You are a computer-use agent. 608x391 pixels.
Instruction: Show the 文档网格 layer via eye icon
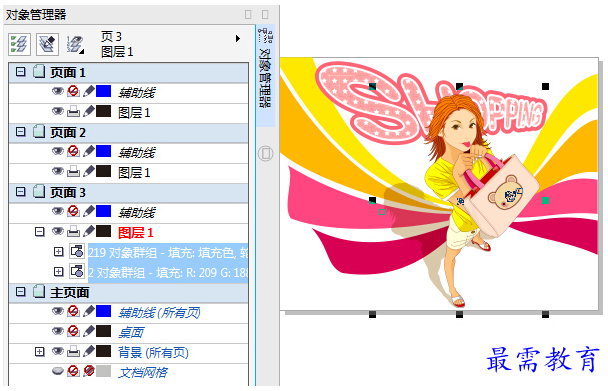(58, 371)
